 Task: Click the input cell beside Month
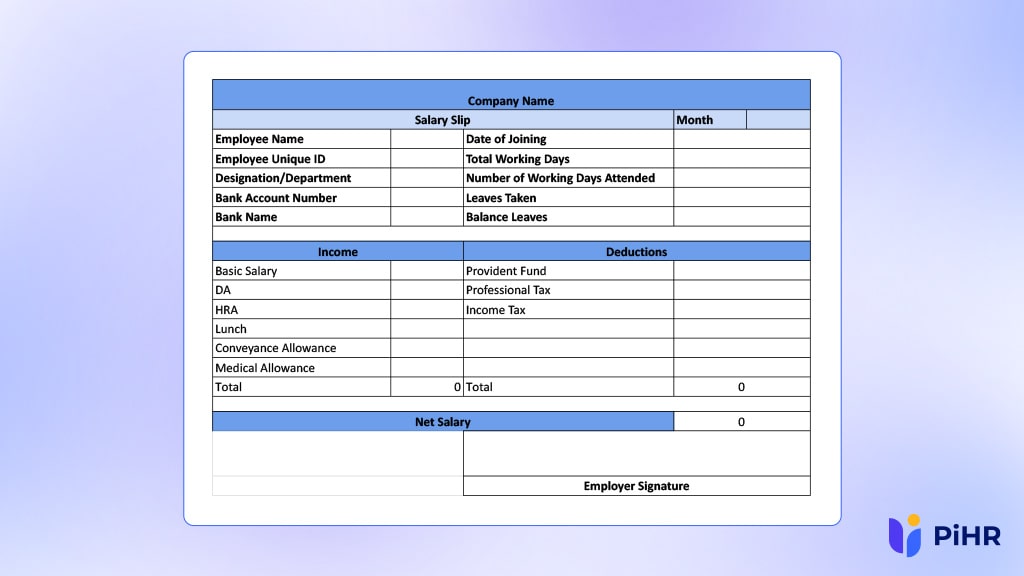point(778,119)
